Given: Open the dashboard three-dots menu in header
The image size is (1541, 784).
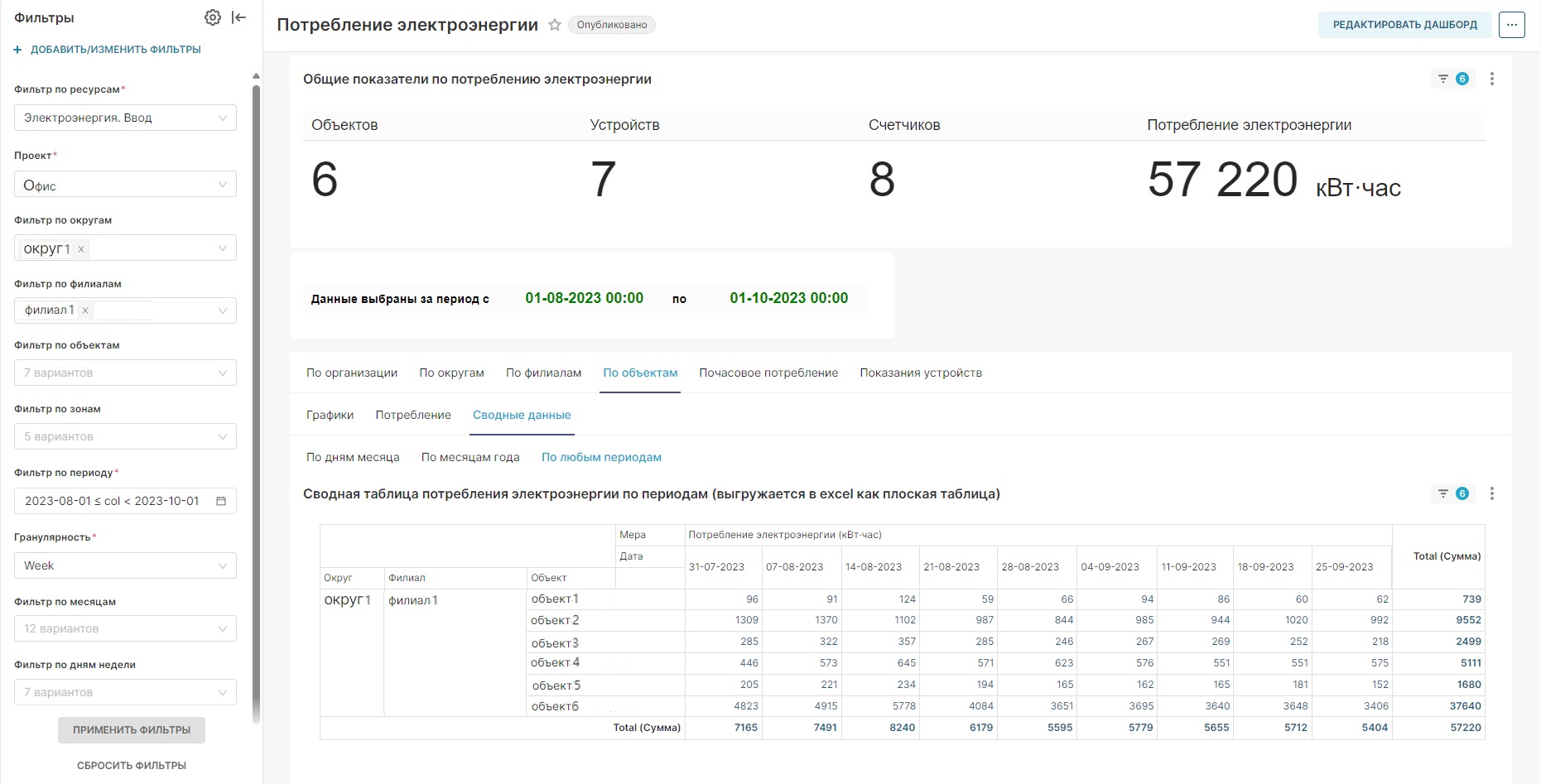Looking at the screenshot, I should [x=1512, y=25].
